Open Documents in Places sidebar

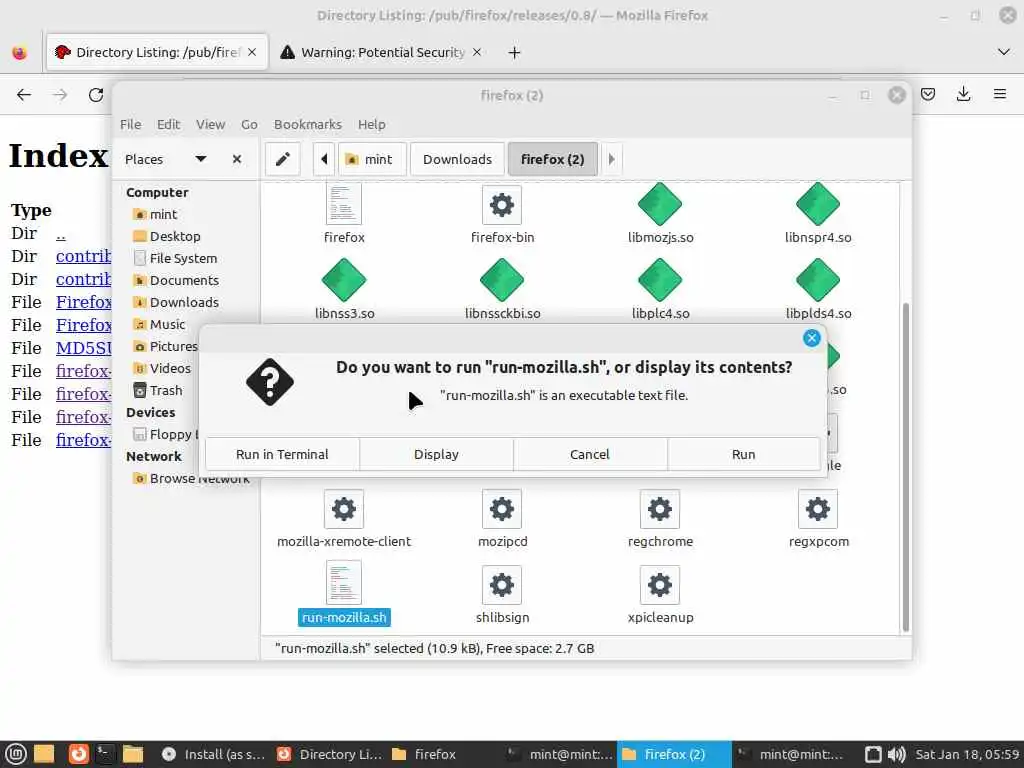[184, 280]
